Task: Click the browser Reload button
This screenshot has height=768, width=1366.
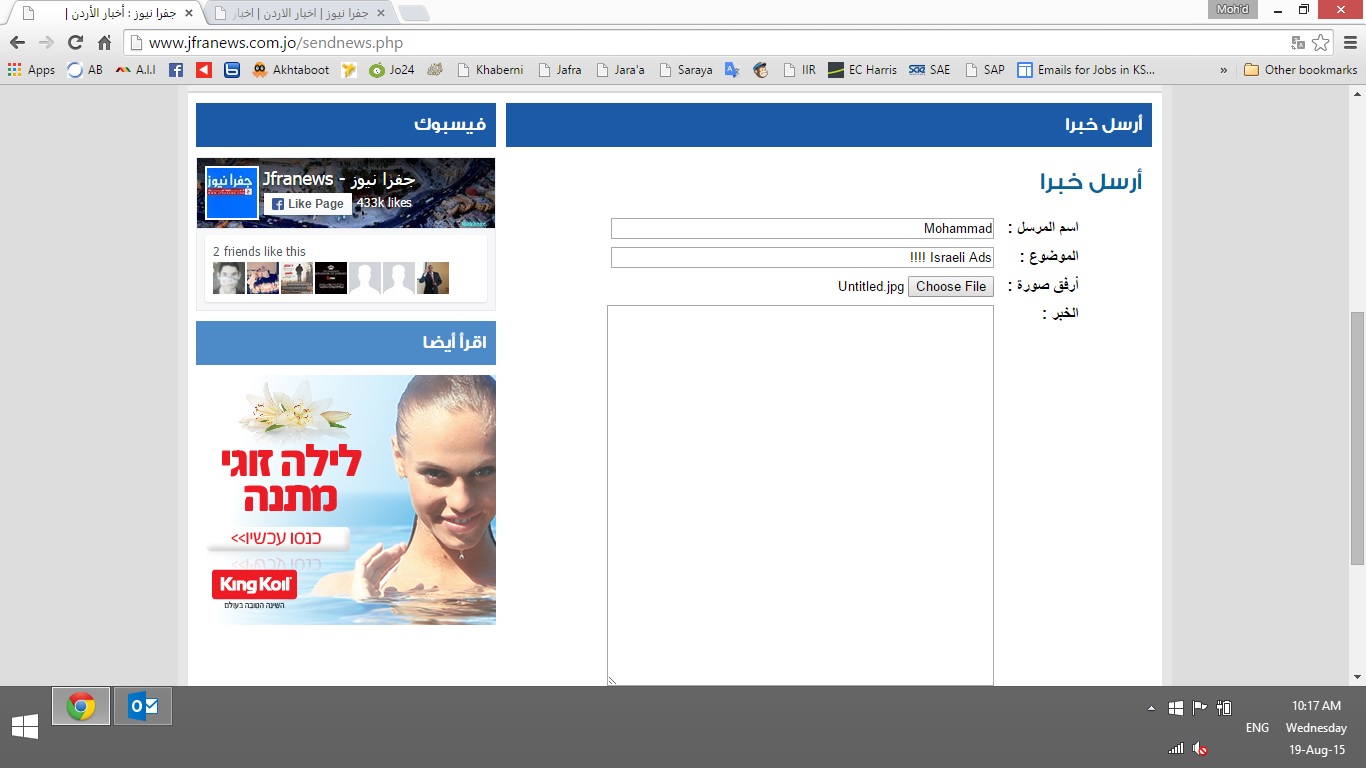Action: pyautogui.click(x=75, y=43)
